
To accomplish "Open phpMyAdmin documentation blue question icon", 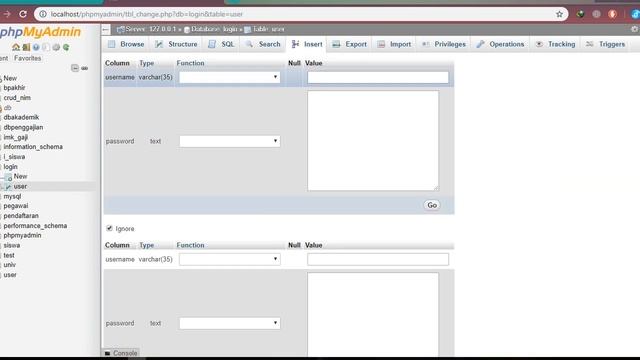I will (36, 47).
